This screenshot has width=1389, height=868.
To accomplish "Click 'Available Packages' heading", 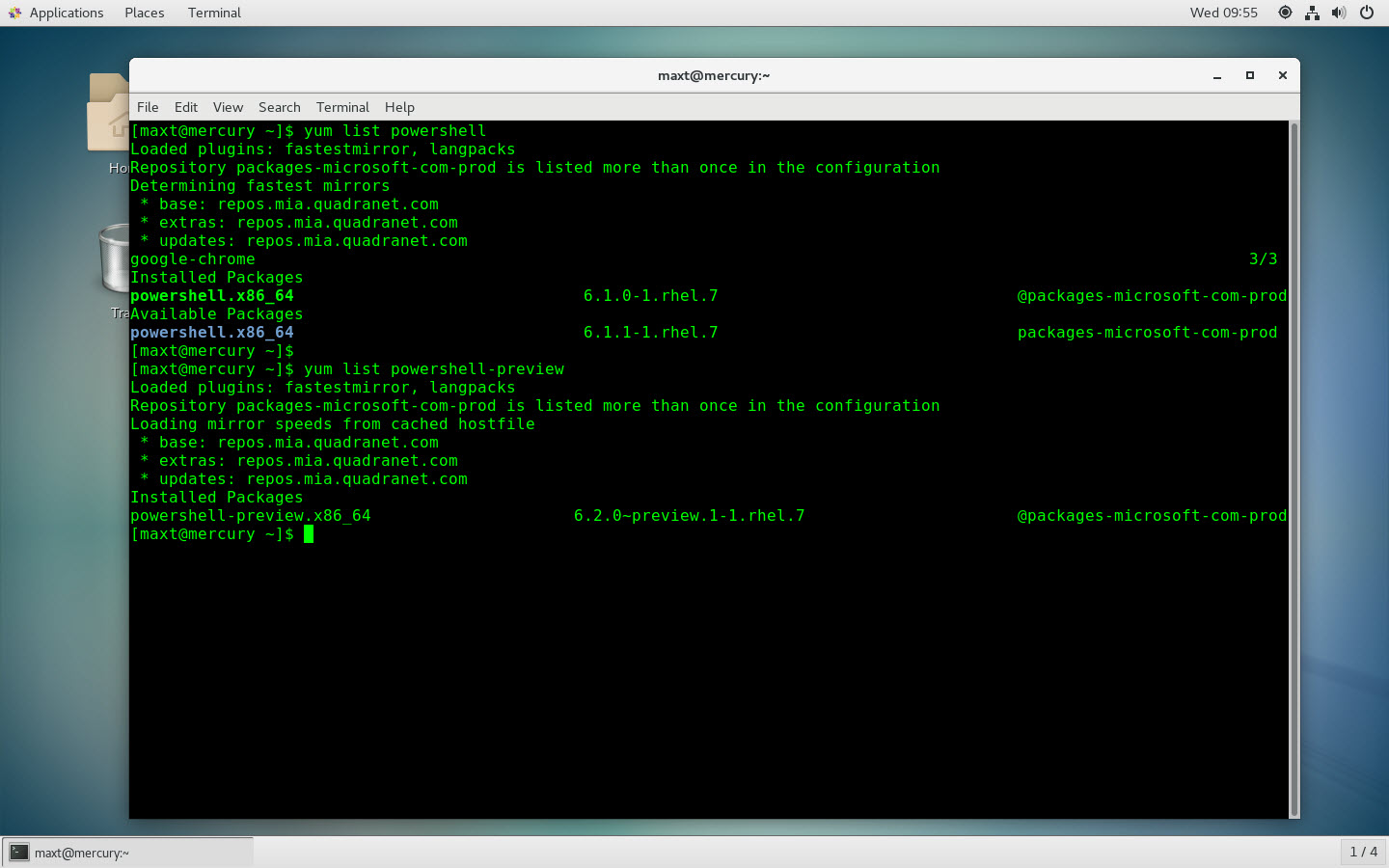I will pos(217,314).
